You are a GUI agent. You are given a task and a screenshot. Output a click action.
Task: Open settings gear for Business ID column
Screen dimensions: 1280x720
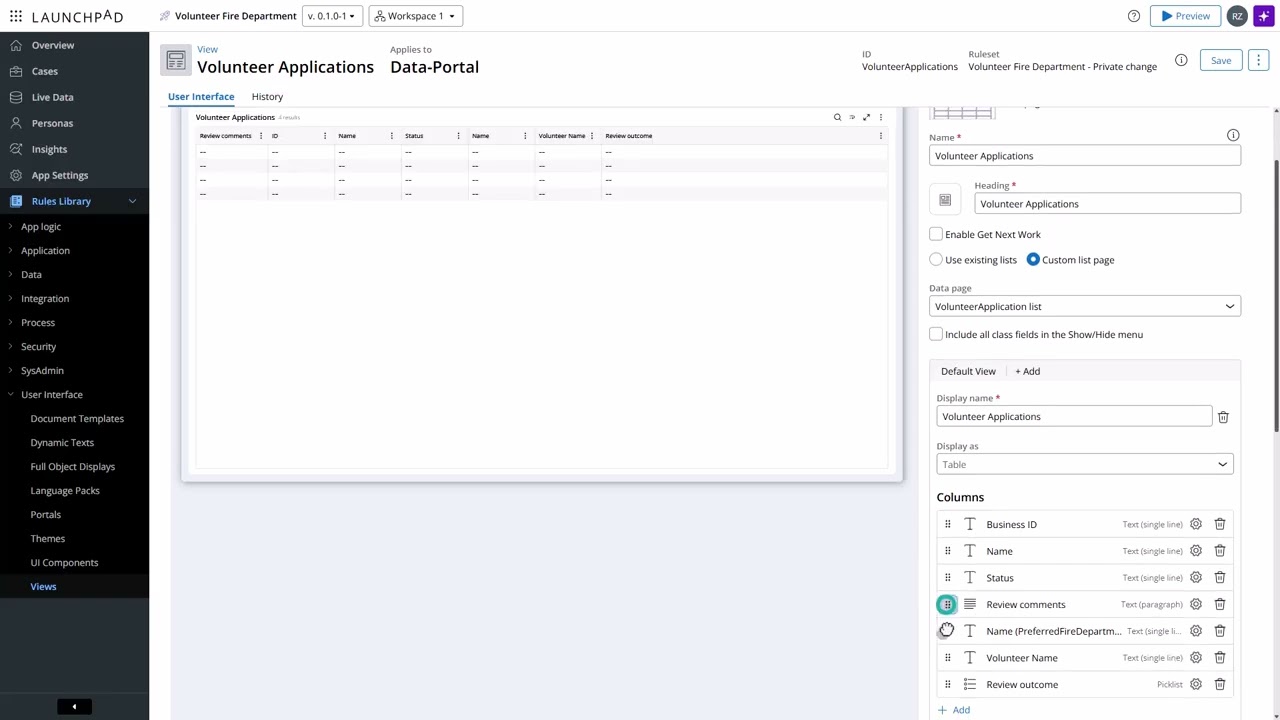tap(1196, 524)
